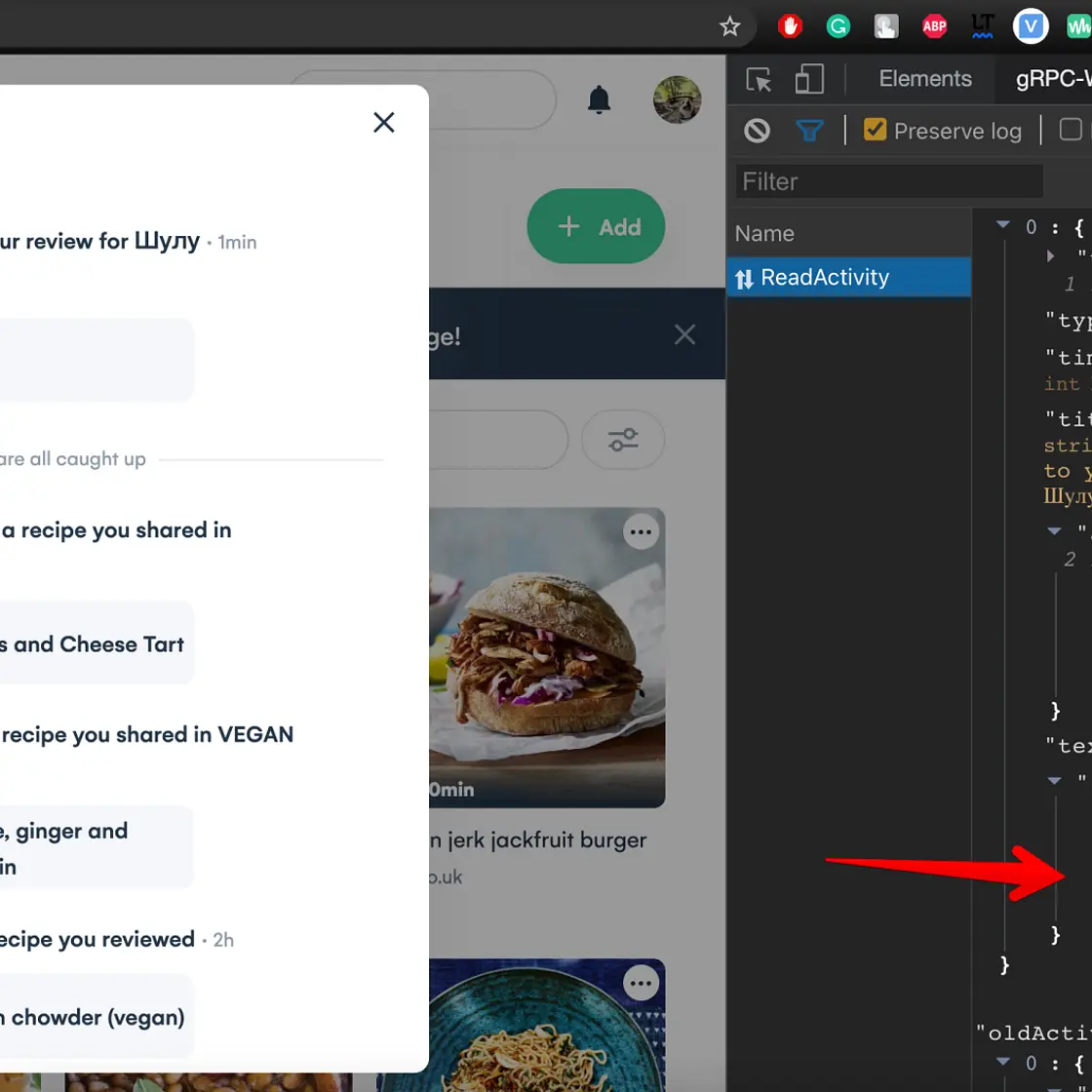1092x1092 pixels.
Task: Open the blue V profile avatar
Action: [1030, 26]
